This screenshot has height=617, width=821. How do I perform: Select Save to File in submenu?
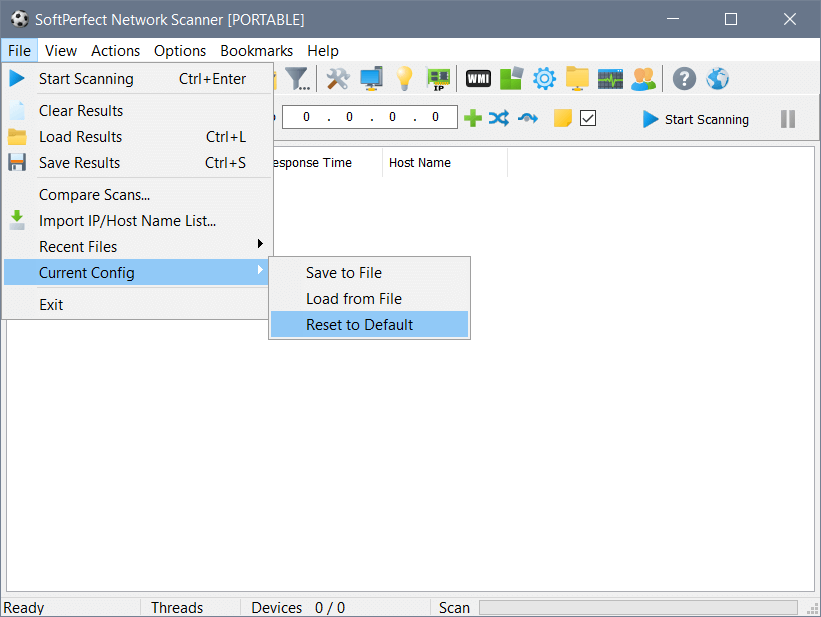(x=370, y=273)
